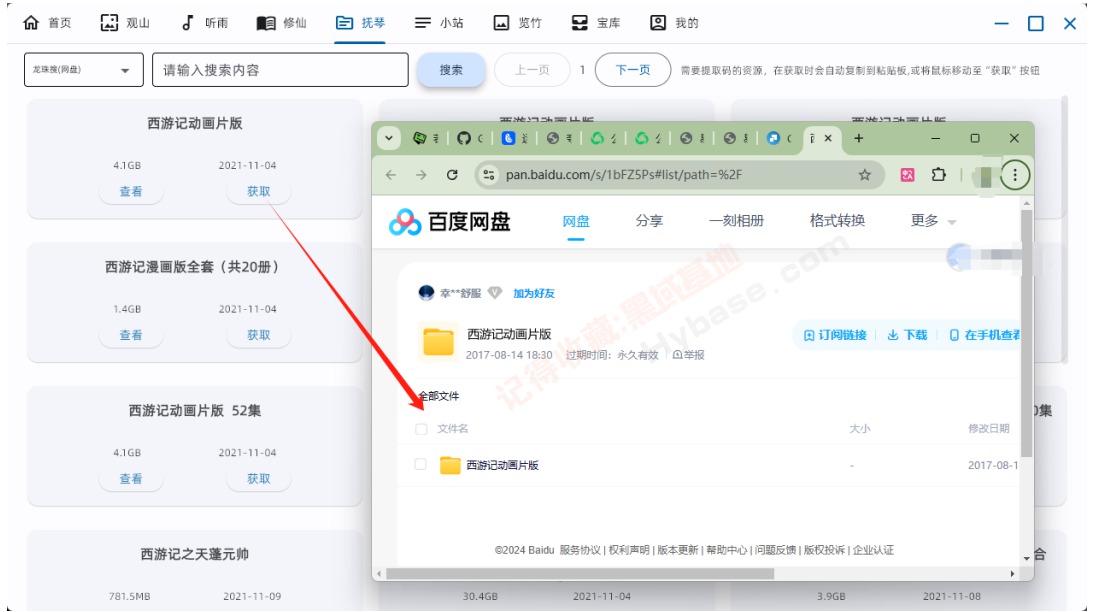Open the 一刻相册 tab
Screen dimensions: 1094x612
pos(736,221)
